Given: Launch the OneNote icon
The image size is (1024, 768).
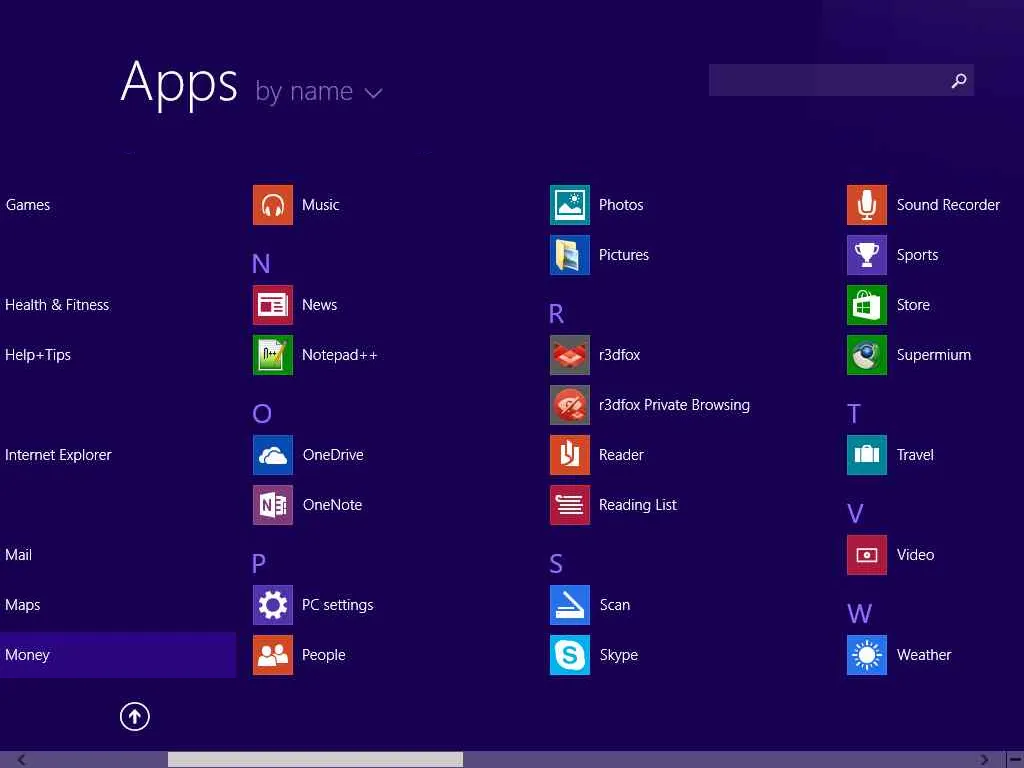Looking at the screenshot, I should click(272, 505).
